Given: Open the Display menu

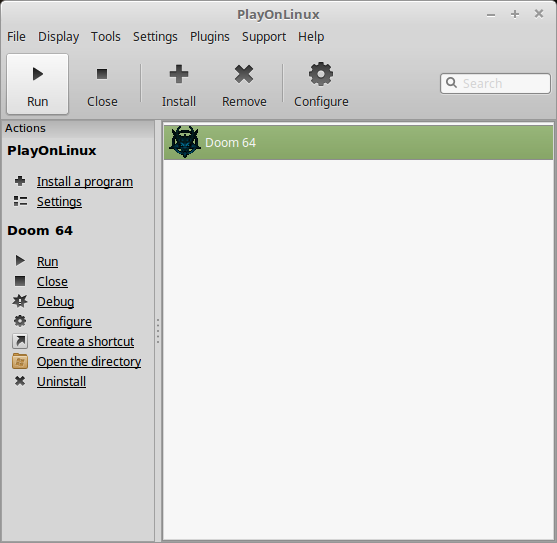Looking at the screenshot, I should [59, 37].
